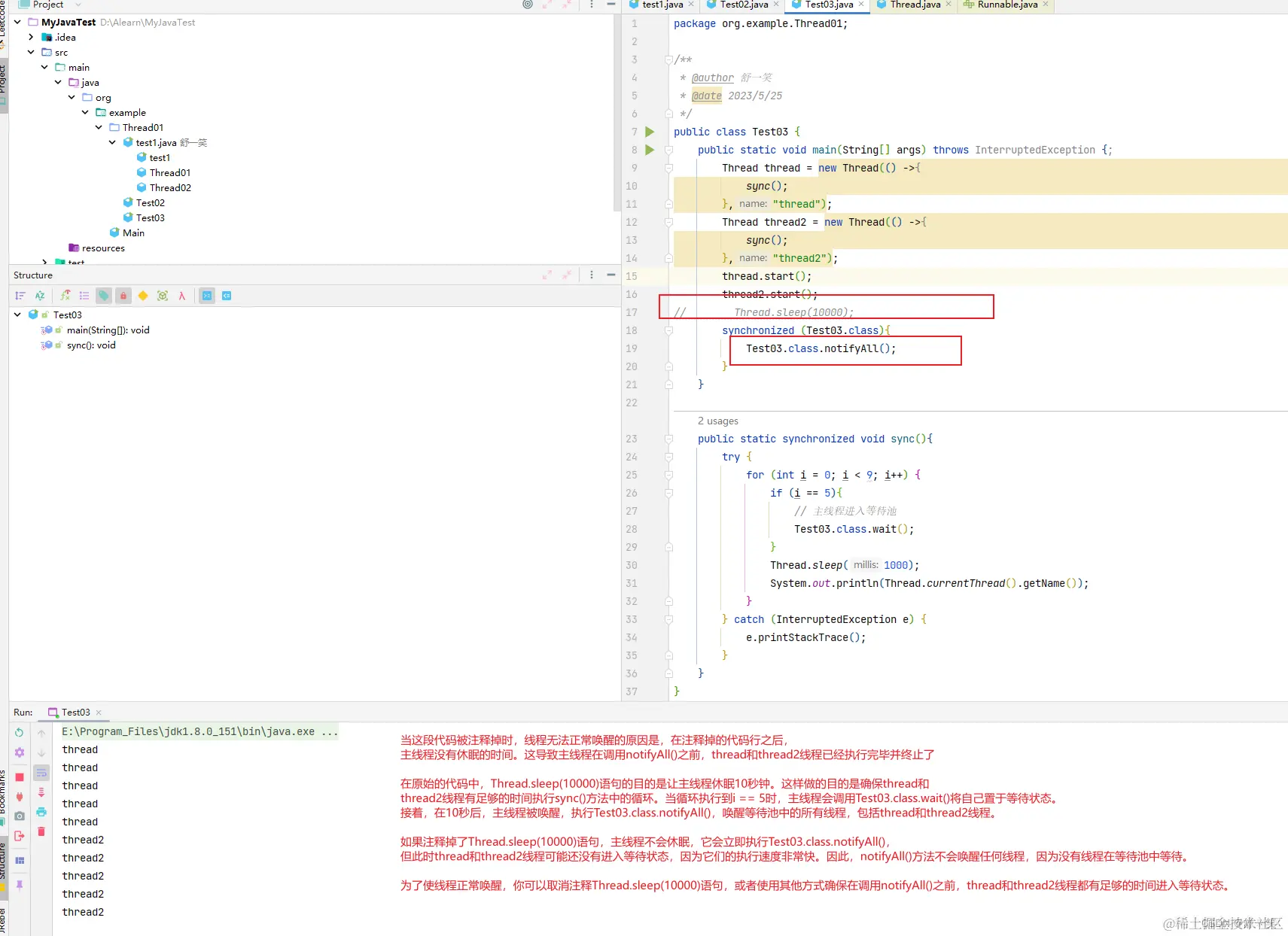Collapse the Thread01 package
Screen dimensions: 1288x936
click(x=99, y=127)
